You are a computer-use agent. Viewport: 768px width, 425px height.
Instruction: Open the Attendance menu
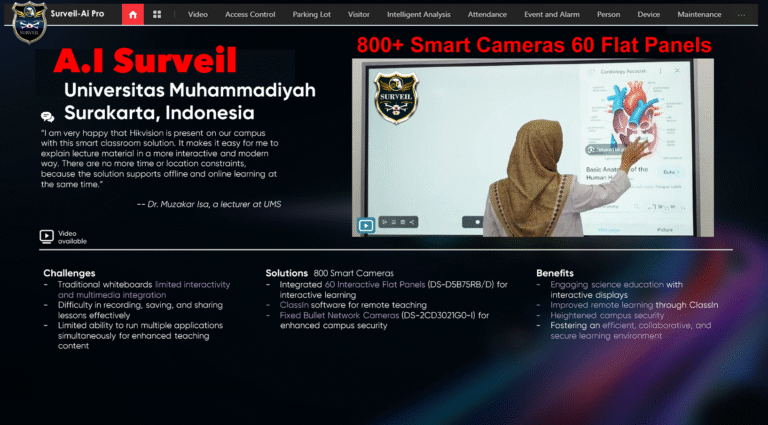(x=487, y=15)
